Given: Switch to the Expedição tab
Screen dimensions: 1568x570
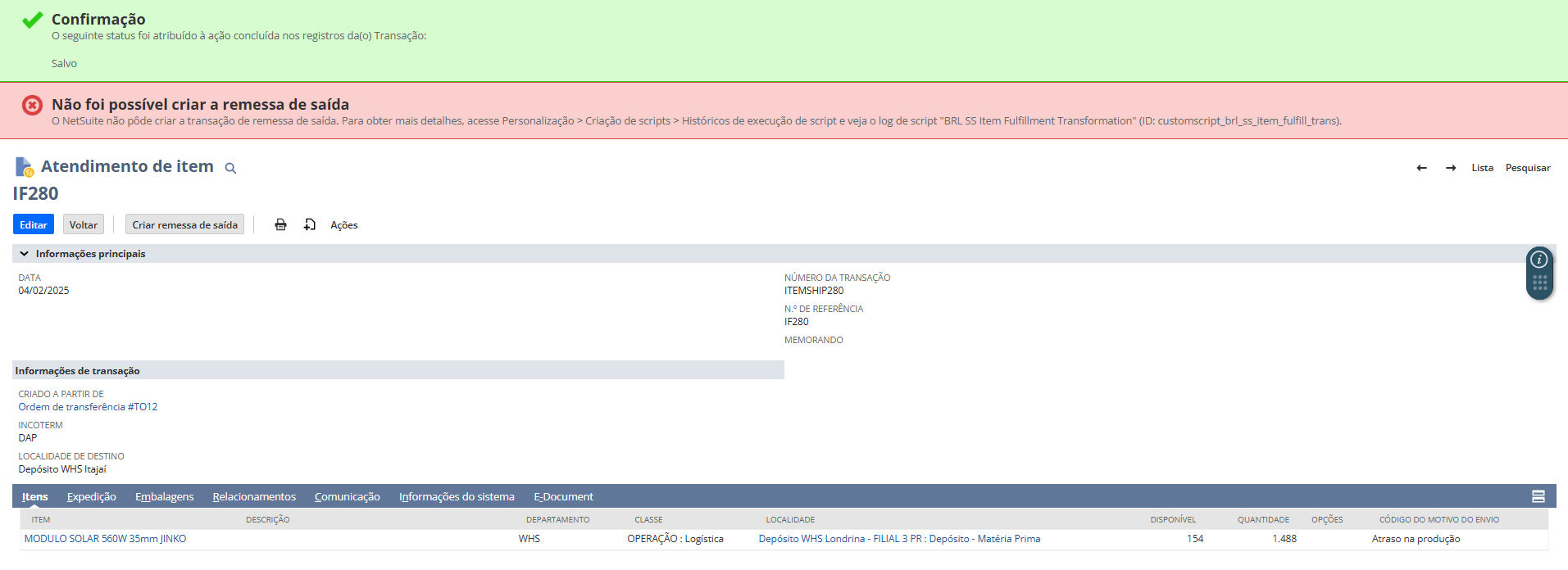Looking at the screenshot, I should [91, 497].
